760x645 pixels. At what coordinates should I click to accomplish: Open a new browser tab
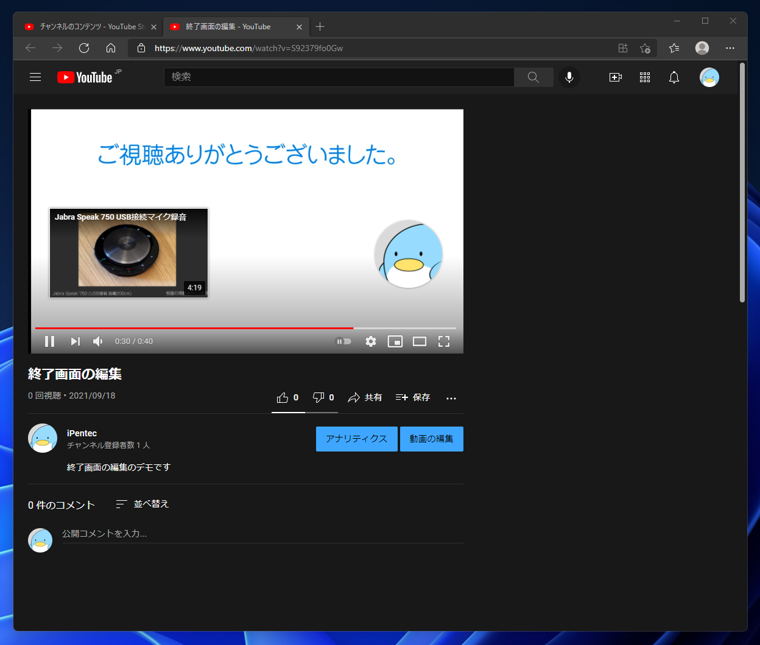pyautogui.click(x=320, y=27)
